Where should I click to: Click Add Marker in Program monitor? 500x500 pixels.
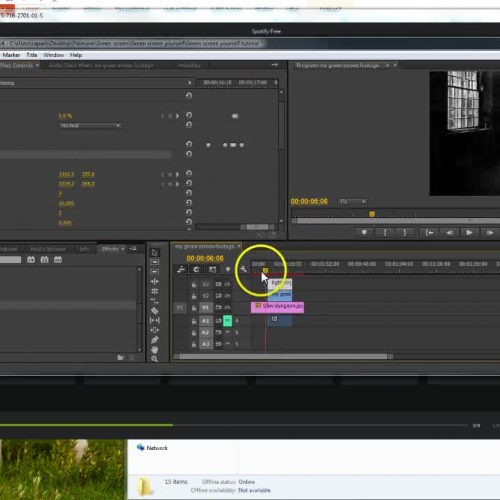tap(364, 232)
